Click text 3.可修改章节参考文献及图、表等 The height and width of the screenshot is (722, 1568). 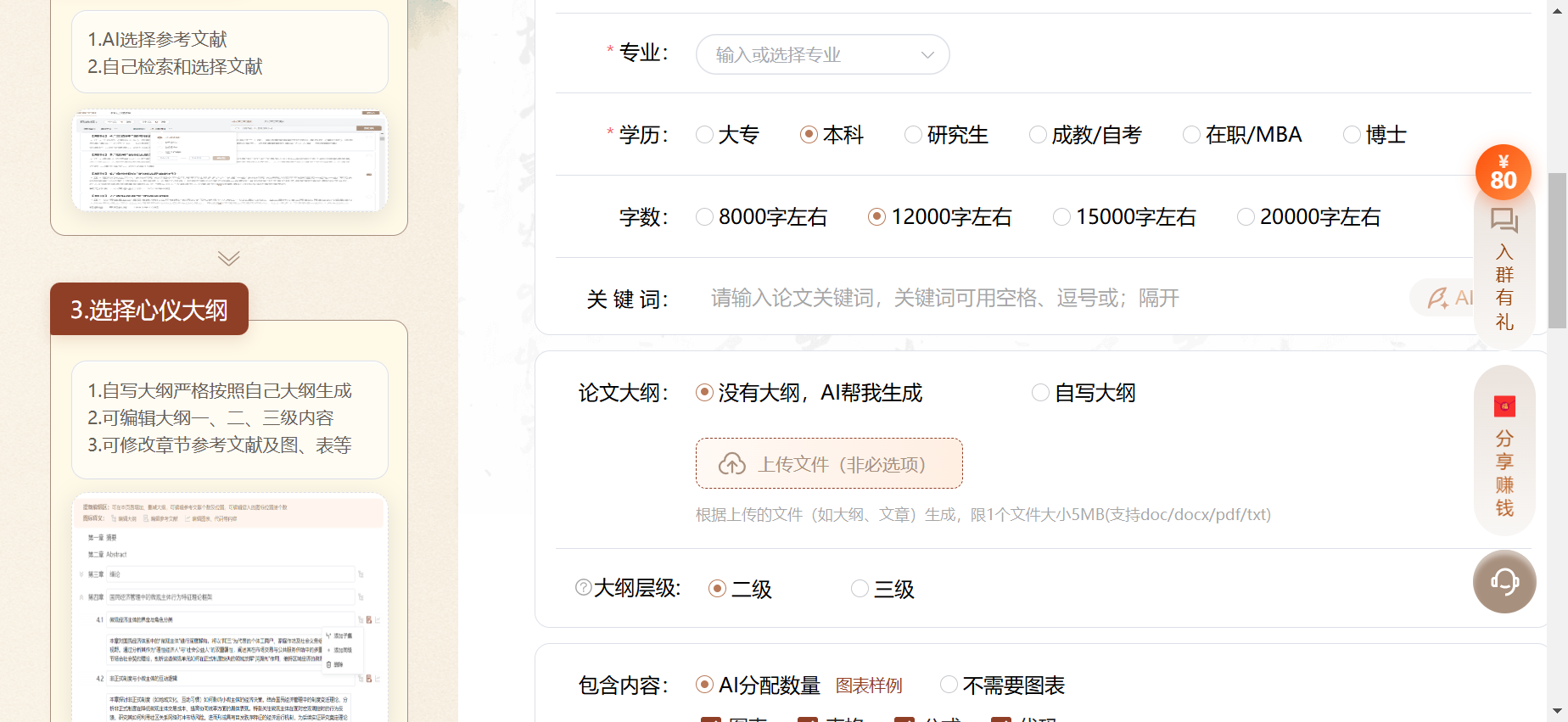click(x=220, y=445)
